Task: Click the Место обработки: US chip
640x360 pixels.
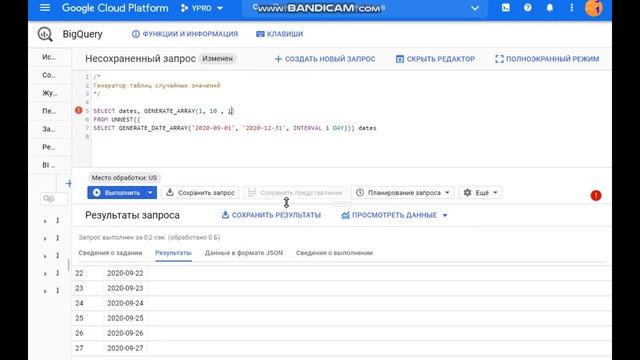Action: pyautogui.click(x=124, y=178)
